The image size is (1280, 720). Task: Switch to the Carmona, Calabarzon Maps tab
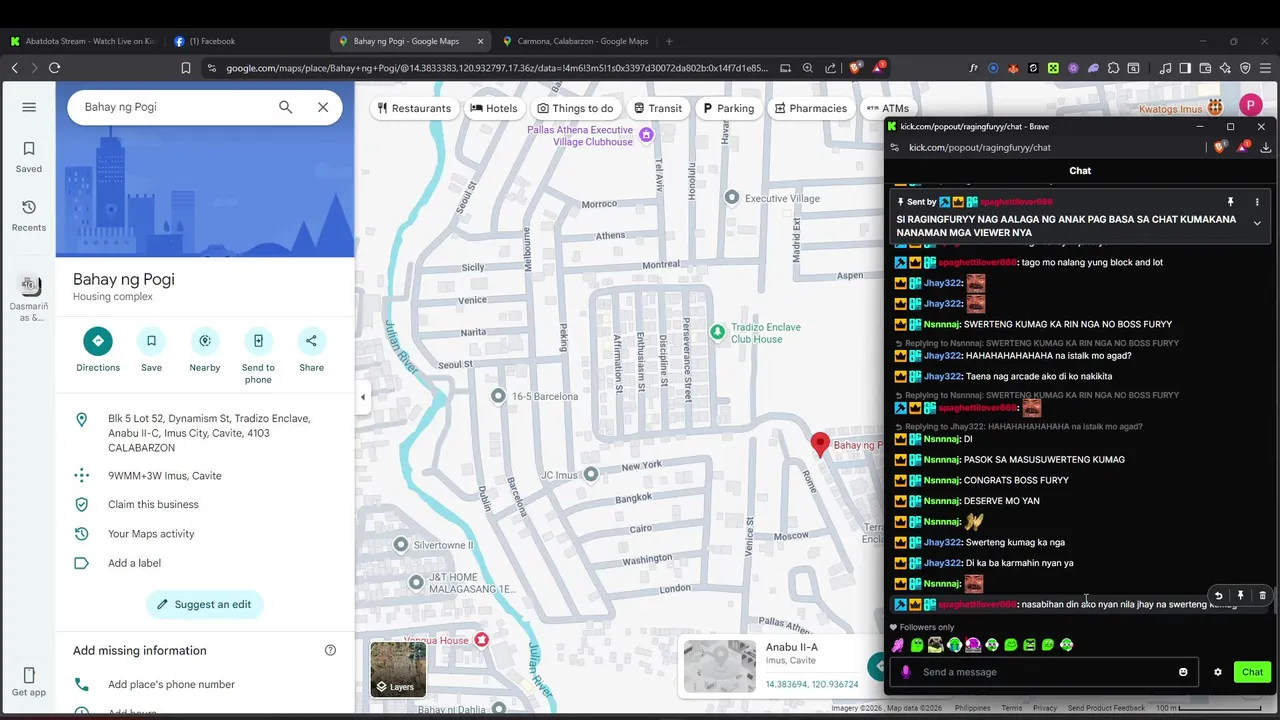pos(576,41)
